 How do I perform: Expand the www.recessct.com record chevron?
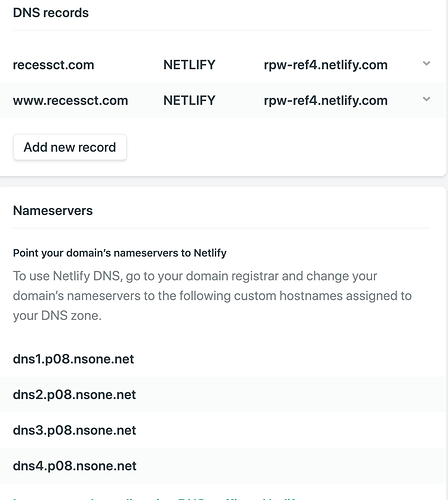tap(426, 99)
